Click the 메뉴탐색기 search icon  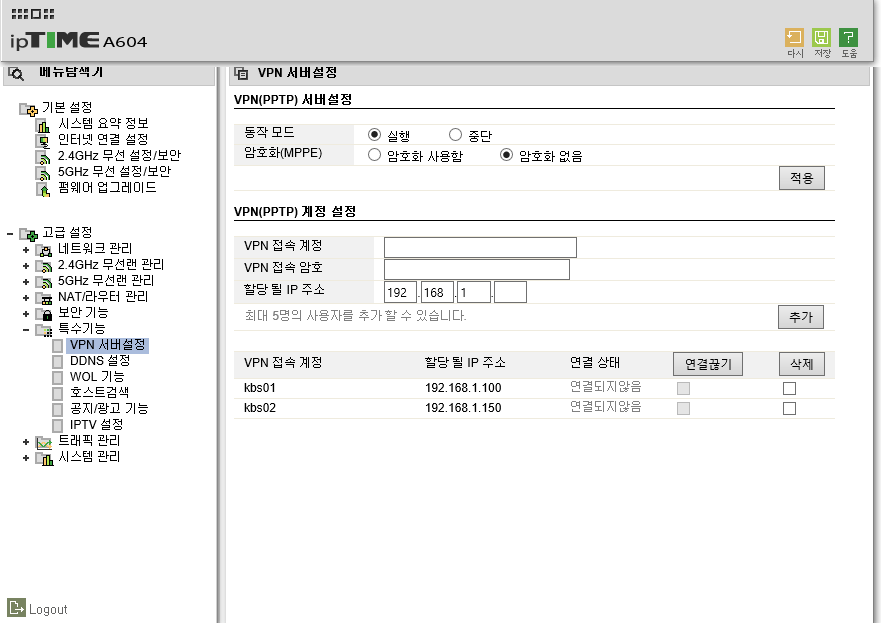(16, 74)
